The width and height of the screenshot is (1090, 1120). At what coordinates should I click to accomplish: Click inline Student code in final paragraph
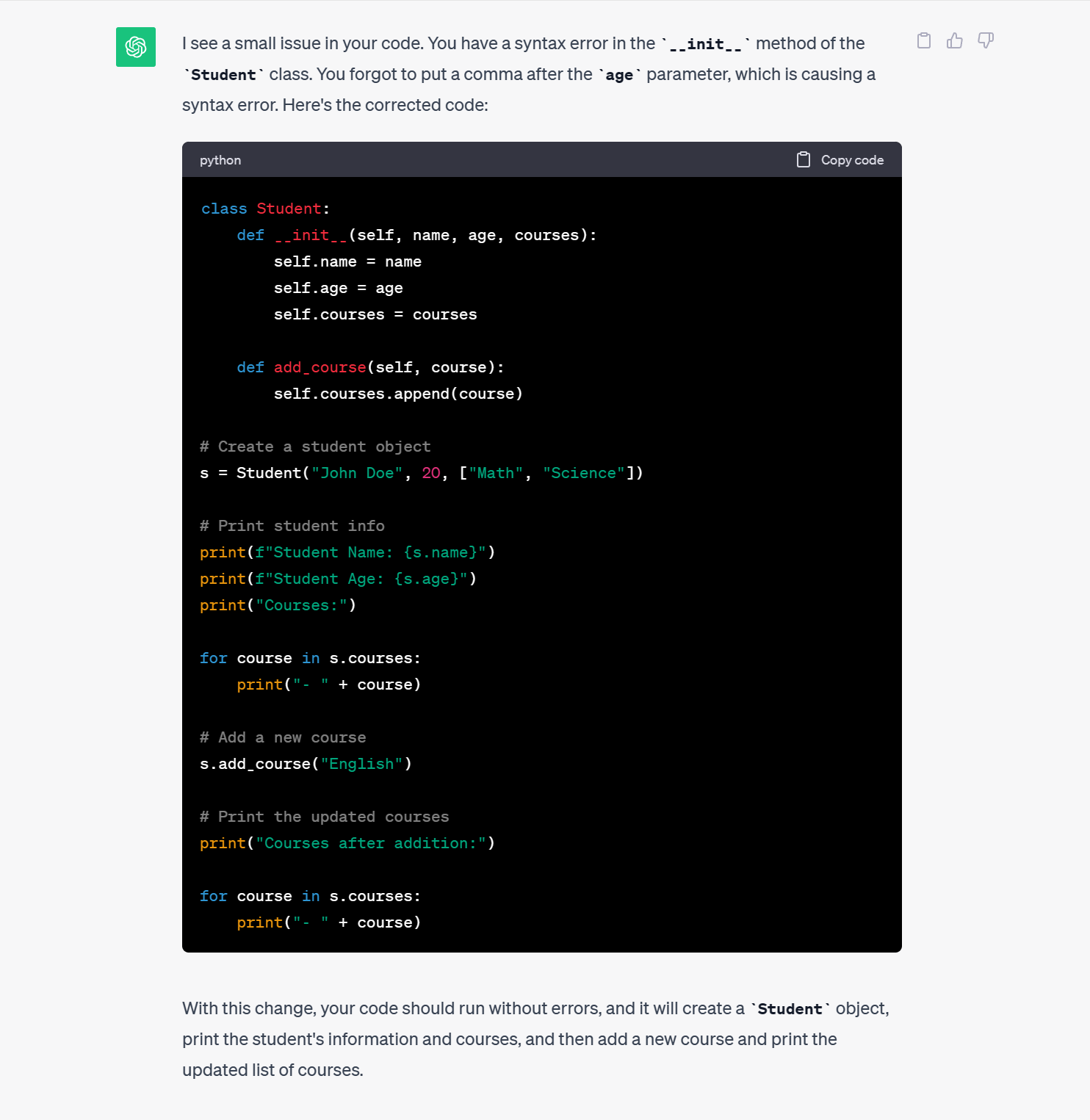pyautogui.click(x=790, y=1010)
